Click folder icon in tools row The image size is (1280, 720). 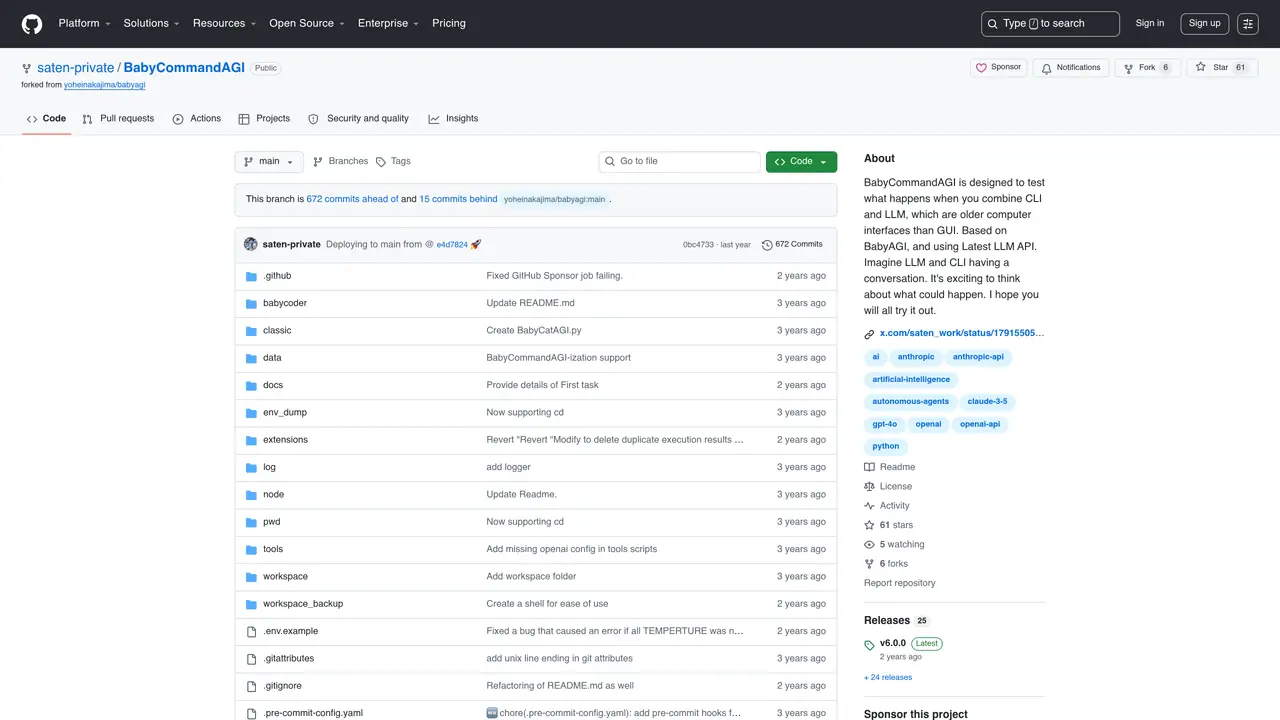(252, 549)
